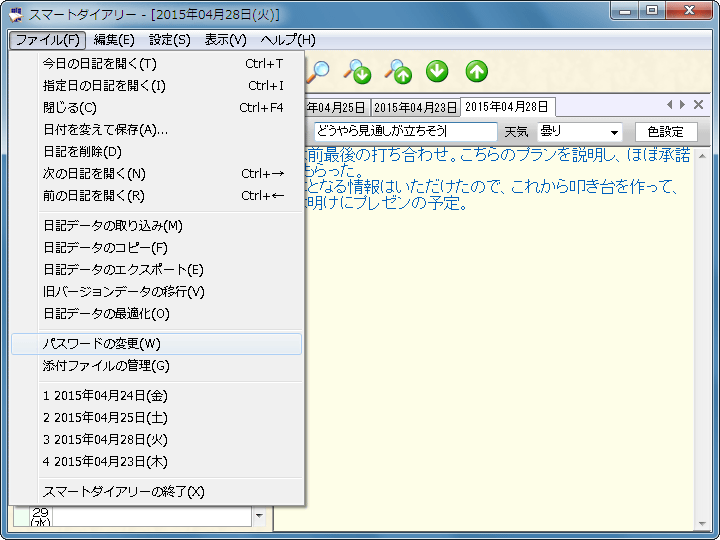Click the tab scroll-left arrow
Screen dimensions: 720x540
click(669, 105)
